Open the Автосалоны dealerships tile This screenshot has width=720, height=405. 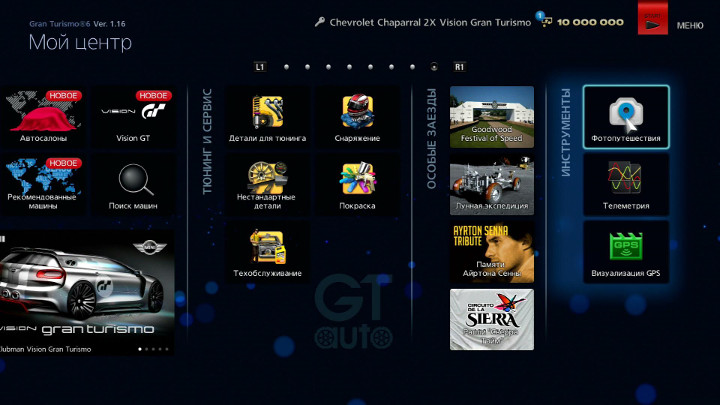[43, 116]
